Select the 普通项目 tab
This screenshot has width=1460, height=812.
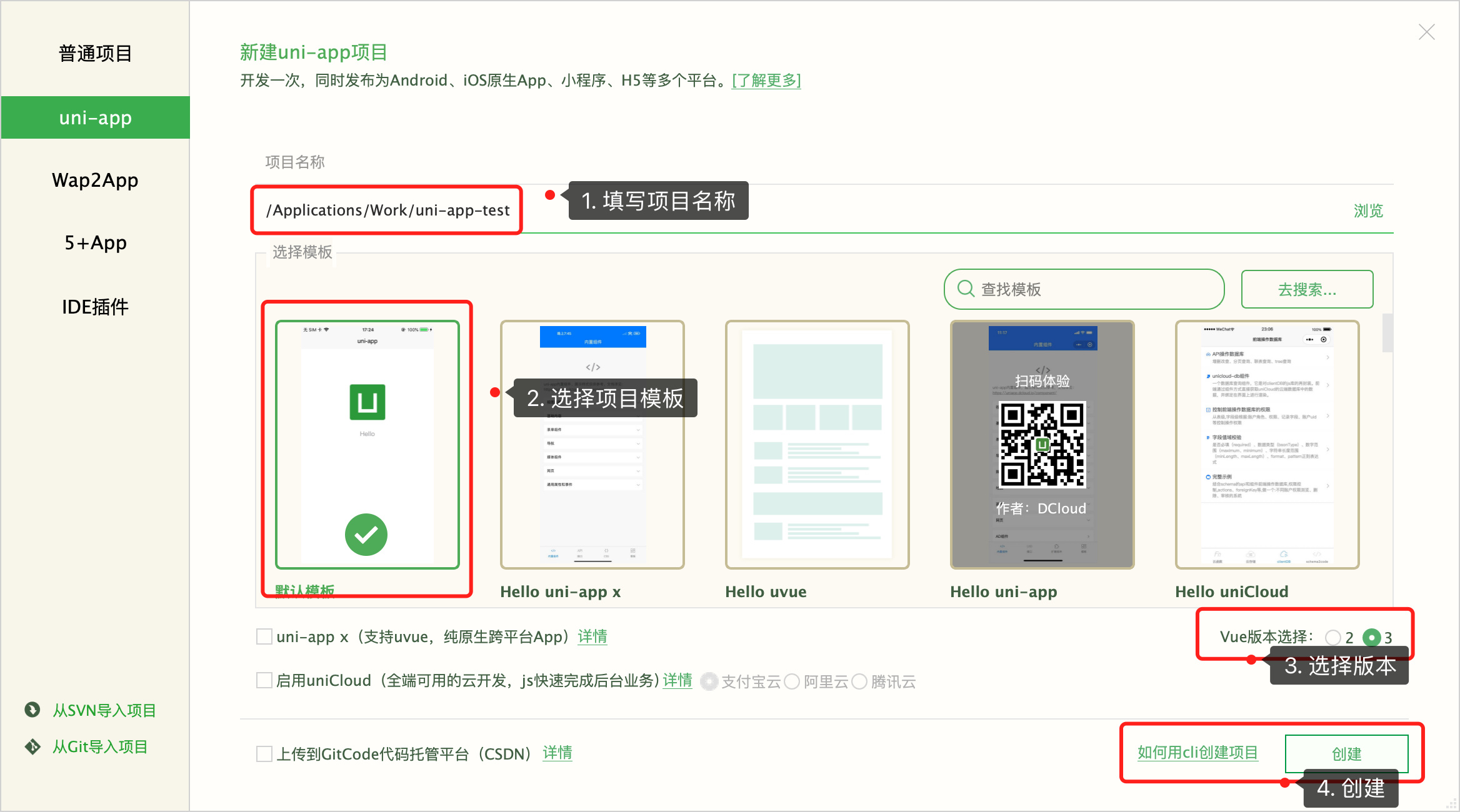(x=95, y=54)
